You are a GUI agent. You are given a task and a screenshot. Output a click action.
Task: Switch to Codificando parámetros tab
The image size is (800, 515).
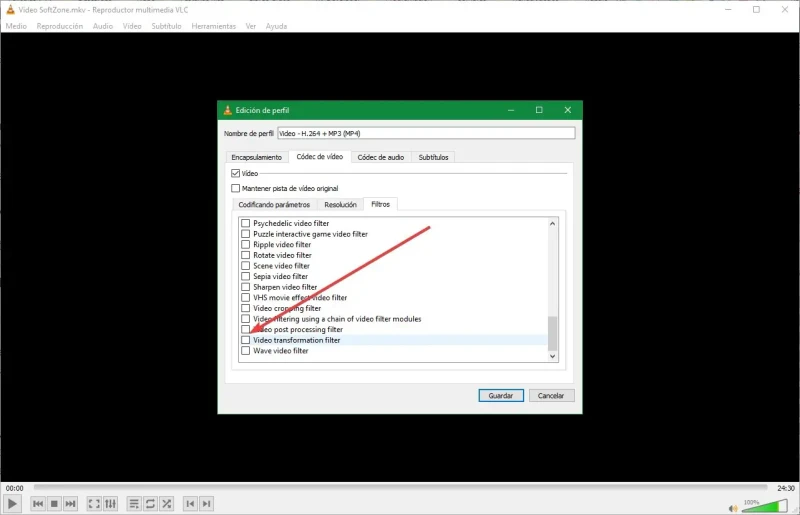(x=274, y=205)
